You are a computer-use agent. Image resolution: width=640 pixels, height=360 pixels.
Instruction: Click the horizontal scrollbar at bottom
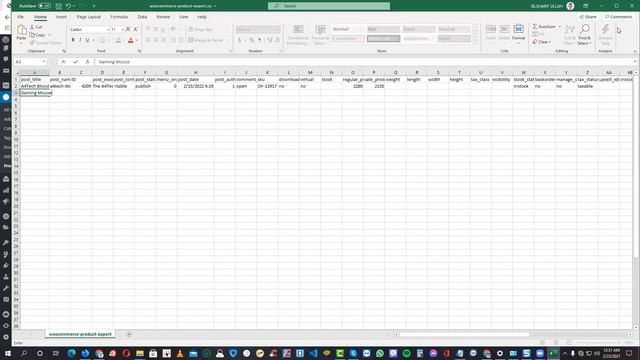click(x=464, y=334)
